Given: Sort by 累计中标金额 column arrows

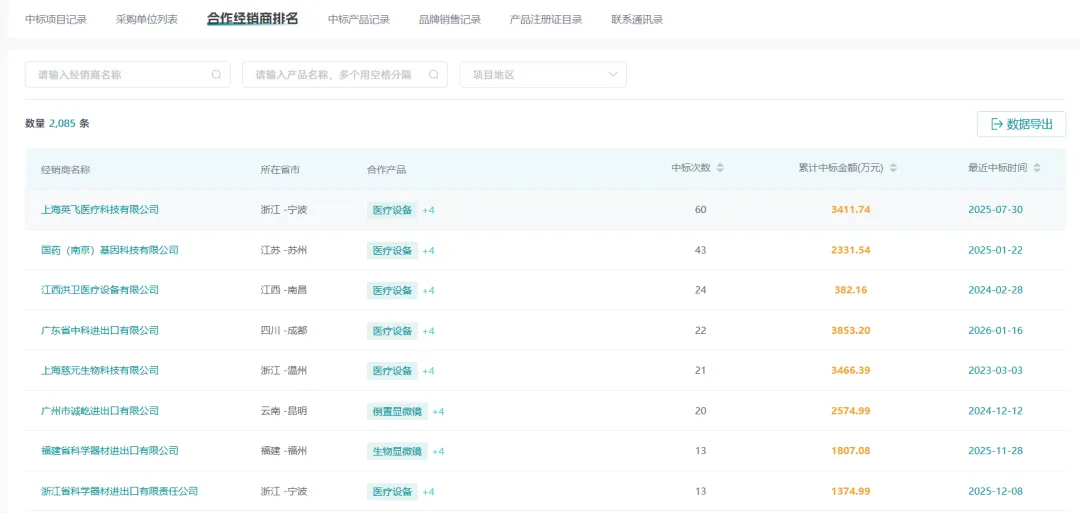Looking at the screenshot, I should pos(893,168).
